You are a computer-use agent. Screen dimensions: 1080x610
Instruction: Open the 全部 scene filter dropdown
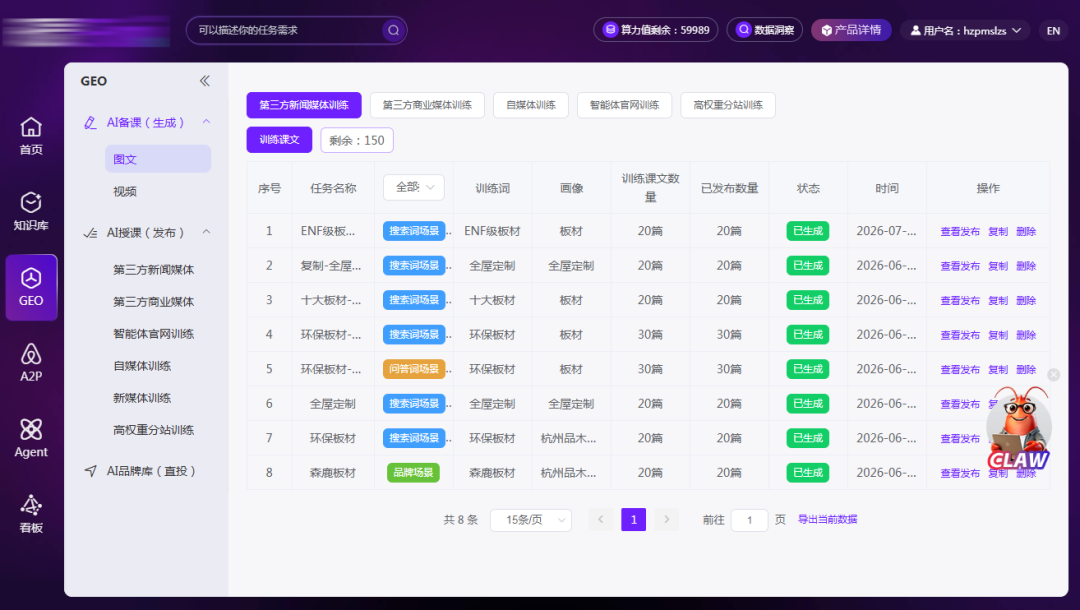click(414, 187)
